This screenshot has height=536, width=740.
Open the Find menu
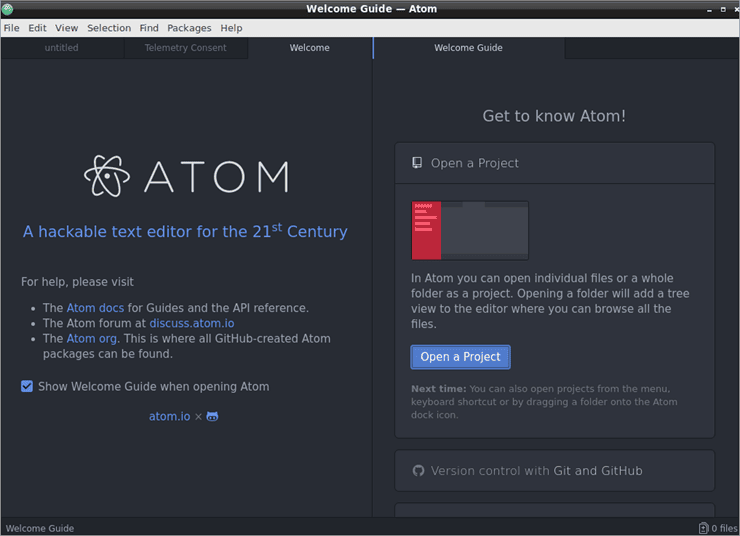coord(149,28)
